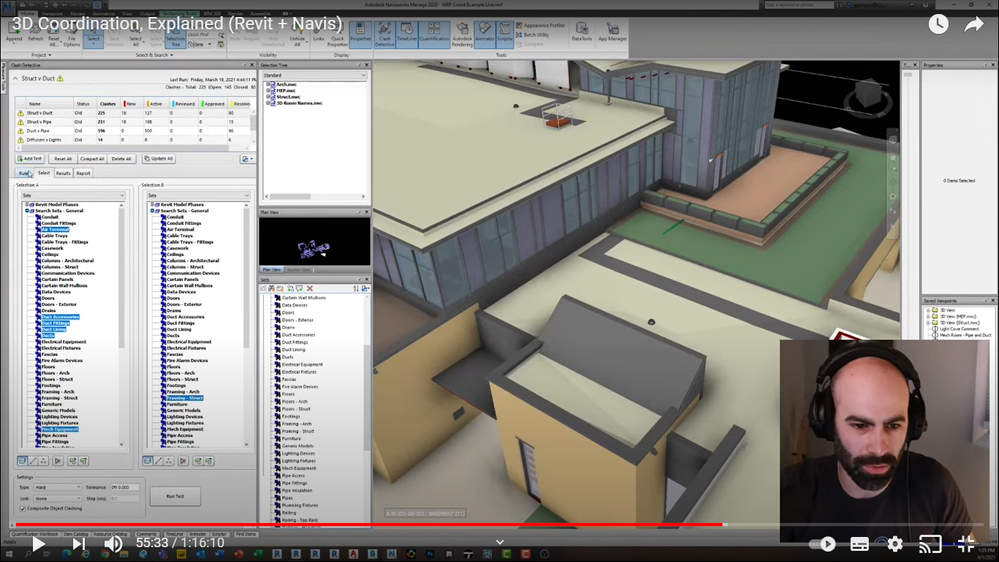This screenshot has height=562, width=999.
Task: Open Clash Detective tool in ribbon
Action: pos(384,34)
